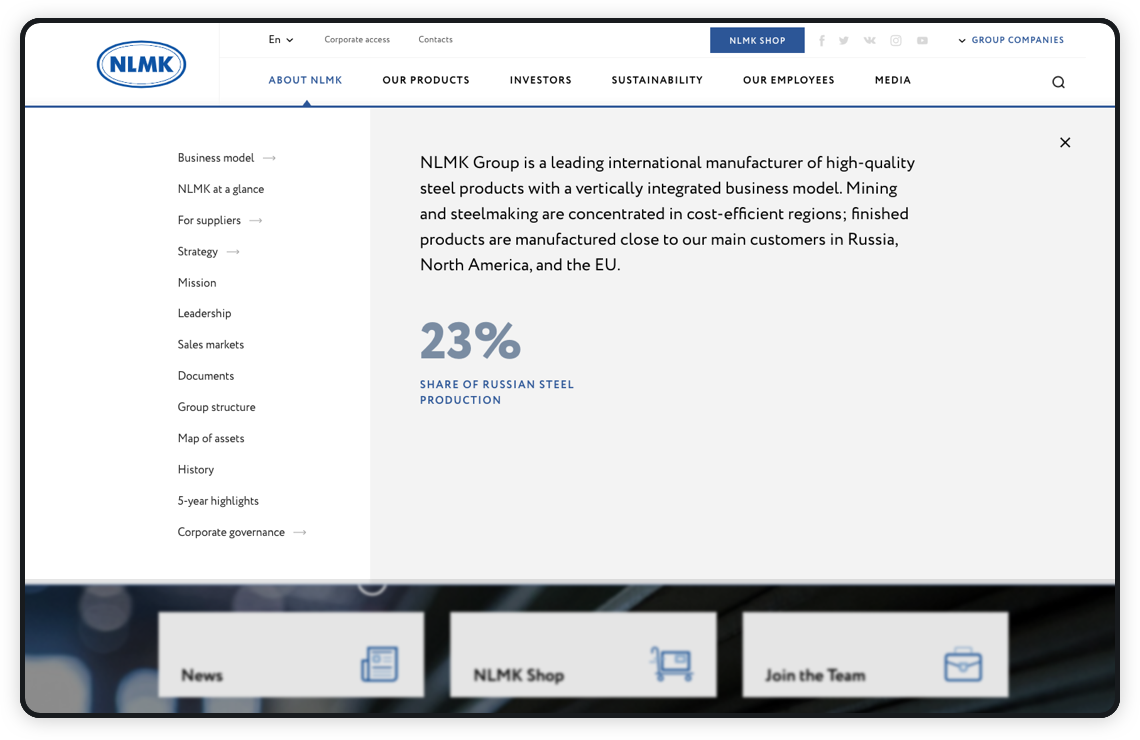Open the Contacts link
The width and height of the screenshot is (1140, 740).
(x=435, y=40)
